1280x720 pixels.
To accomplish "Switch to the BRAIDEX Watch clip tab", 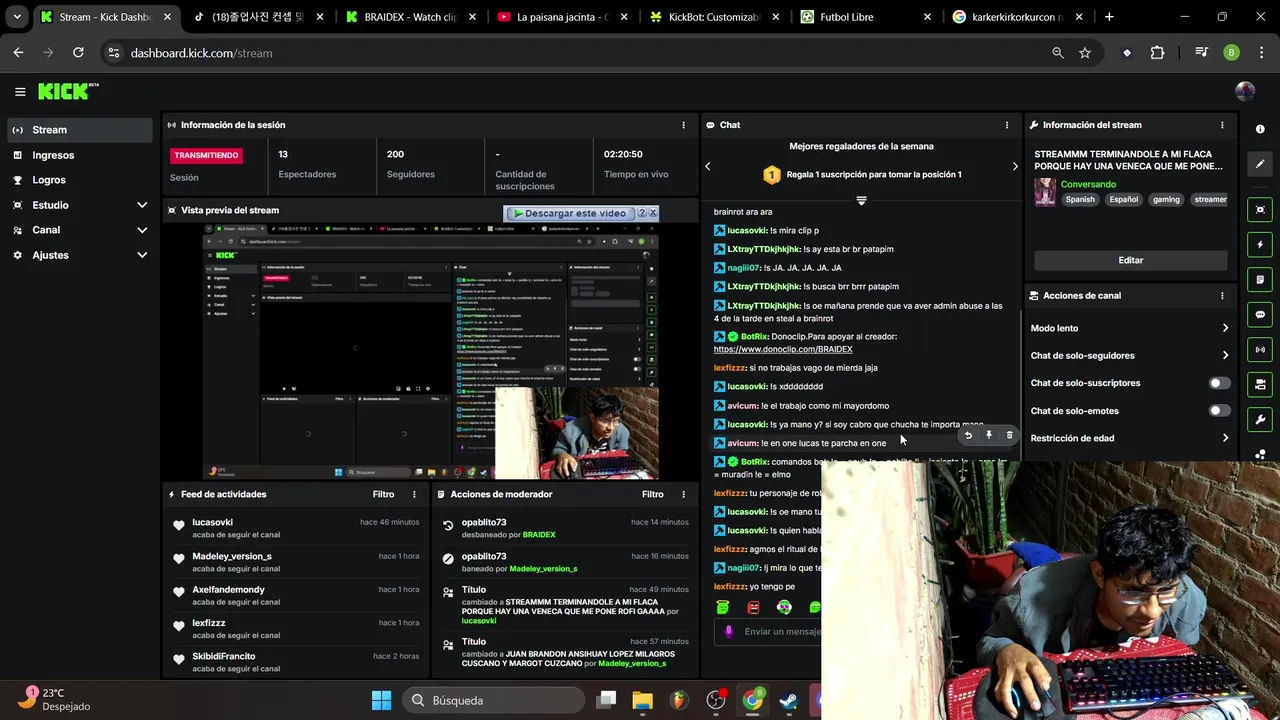I will click(410, 17).
